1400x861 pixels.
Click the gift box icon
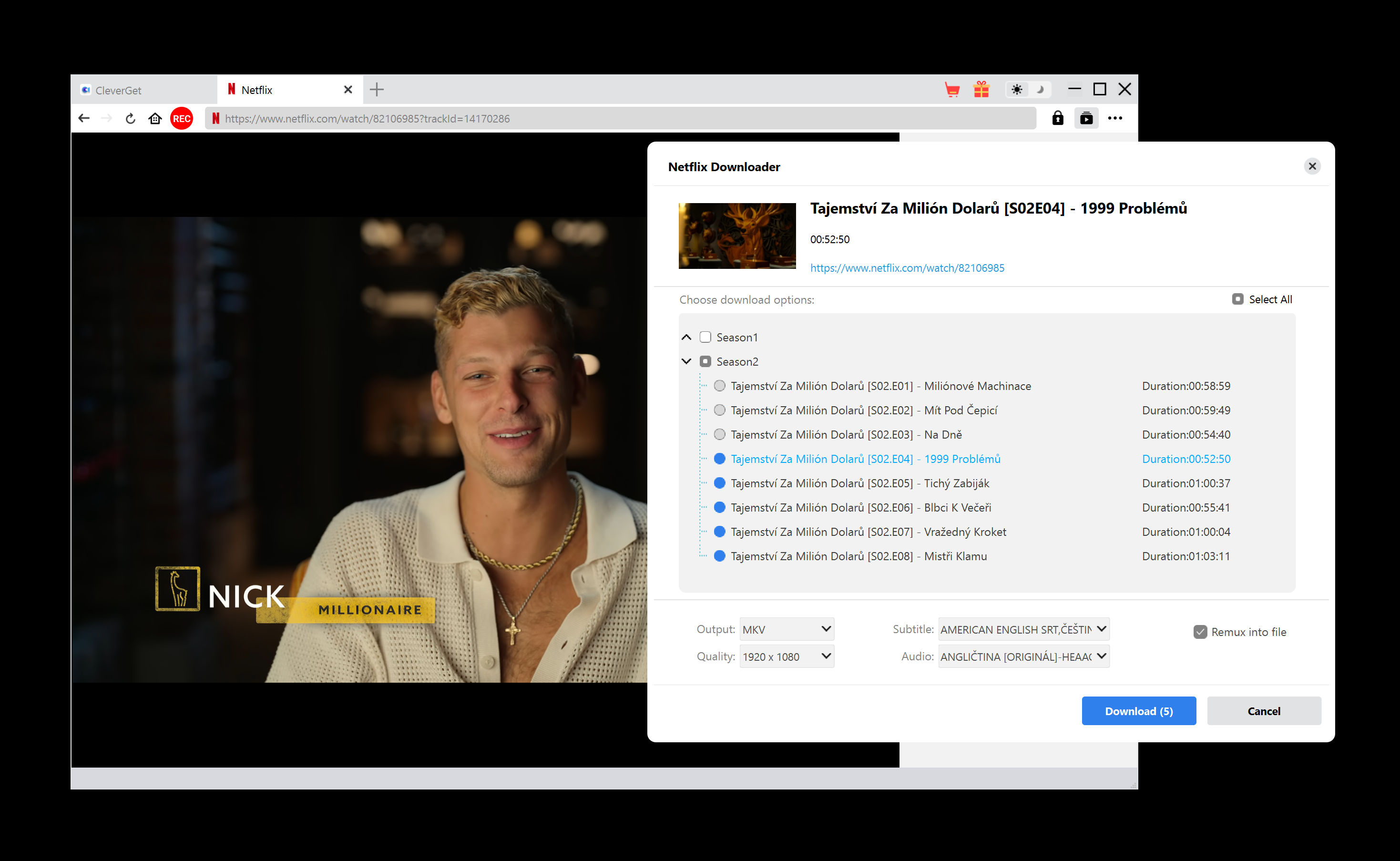coord(981,90)
